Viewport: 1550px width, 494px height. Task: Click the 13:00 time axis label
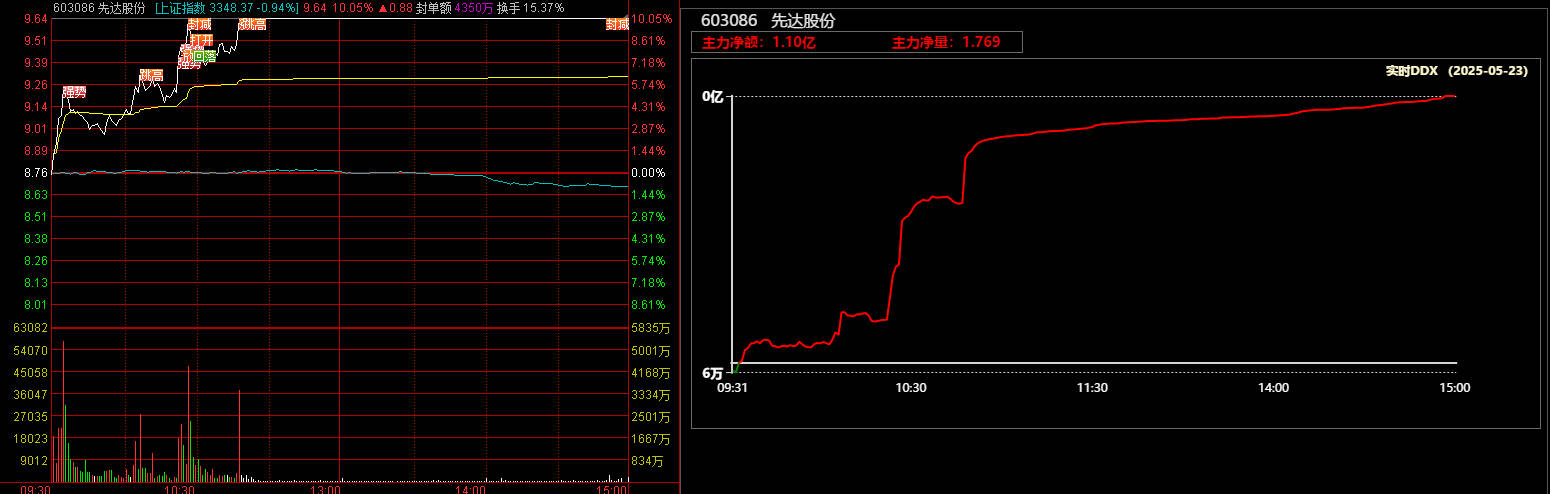326,490
